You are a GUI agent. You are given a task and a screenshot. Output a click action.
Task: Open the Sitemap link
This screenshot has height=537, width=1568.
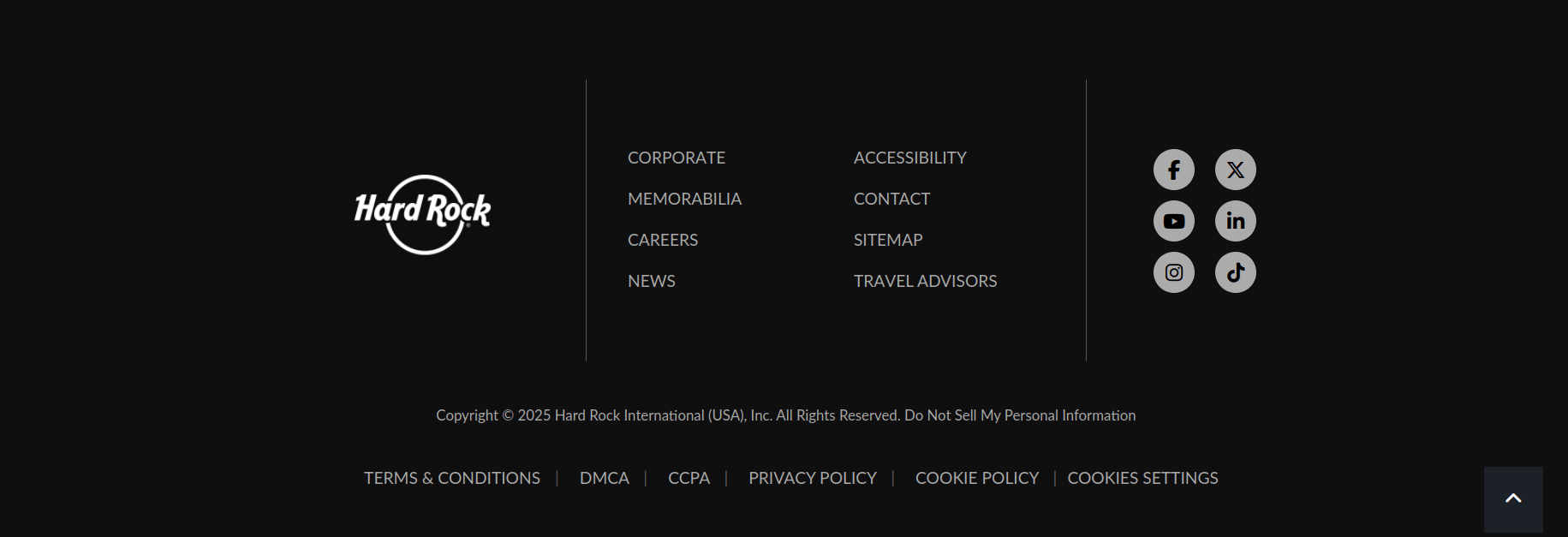[x=888, y=240]
